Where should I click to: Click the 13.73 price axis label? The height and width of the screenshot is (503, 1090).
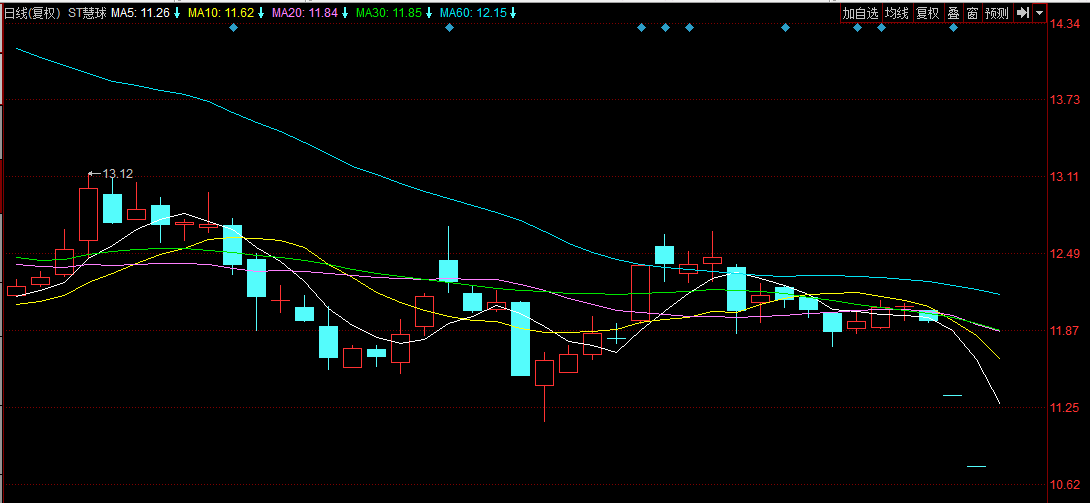(1064, 100)
